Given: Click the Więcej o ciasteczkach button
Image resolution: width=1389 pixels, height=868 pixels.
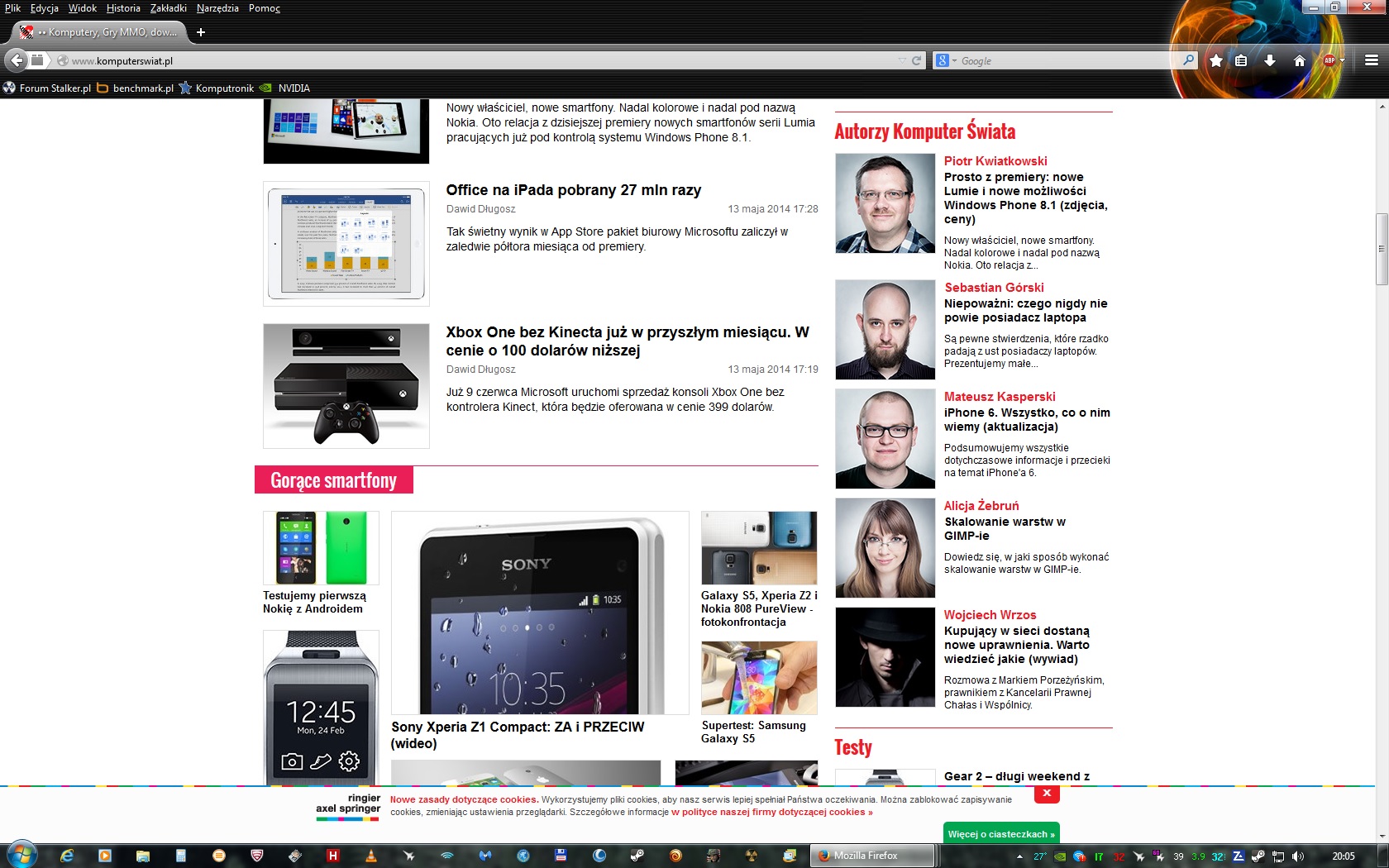Looking at the screenshot, I should [1001, 833].
